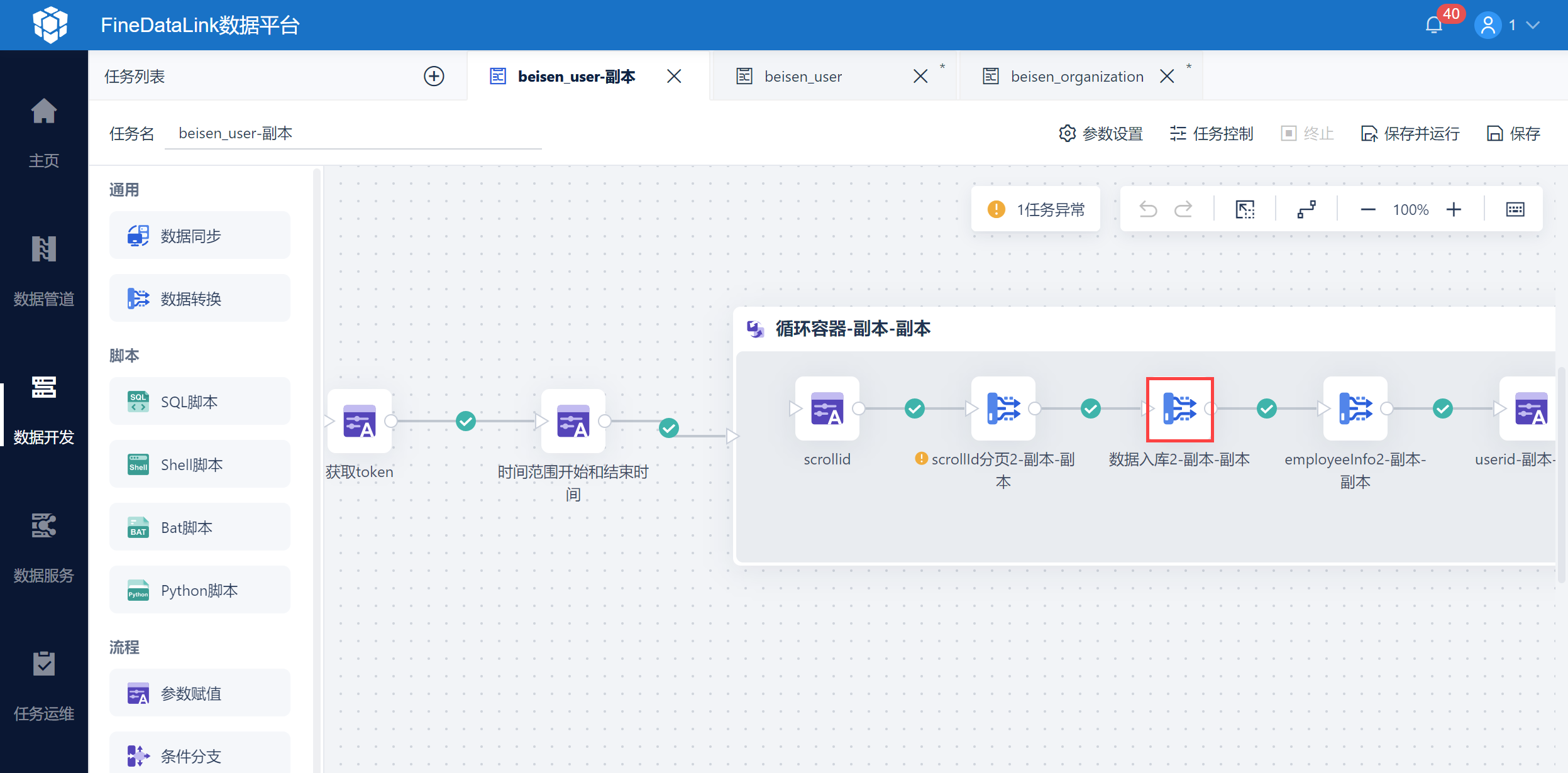The image size is (1568, 773).
Task: Switch to beisen_organization tab
Action: [1076, 77]
